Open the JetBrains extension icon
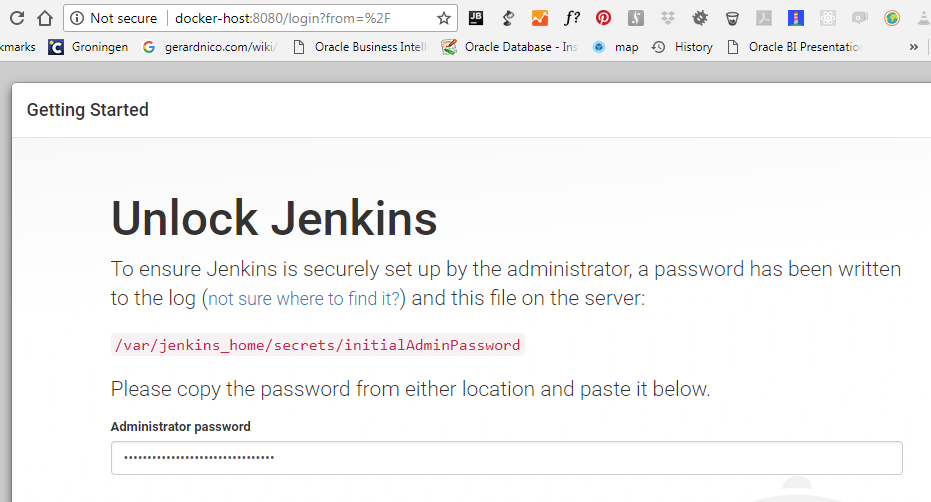This screenshot has height=502, width=931. 477,18
